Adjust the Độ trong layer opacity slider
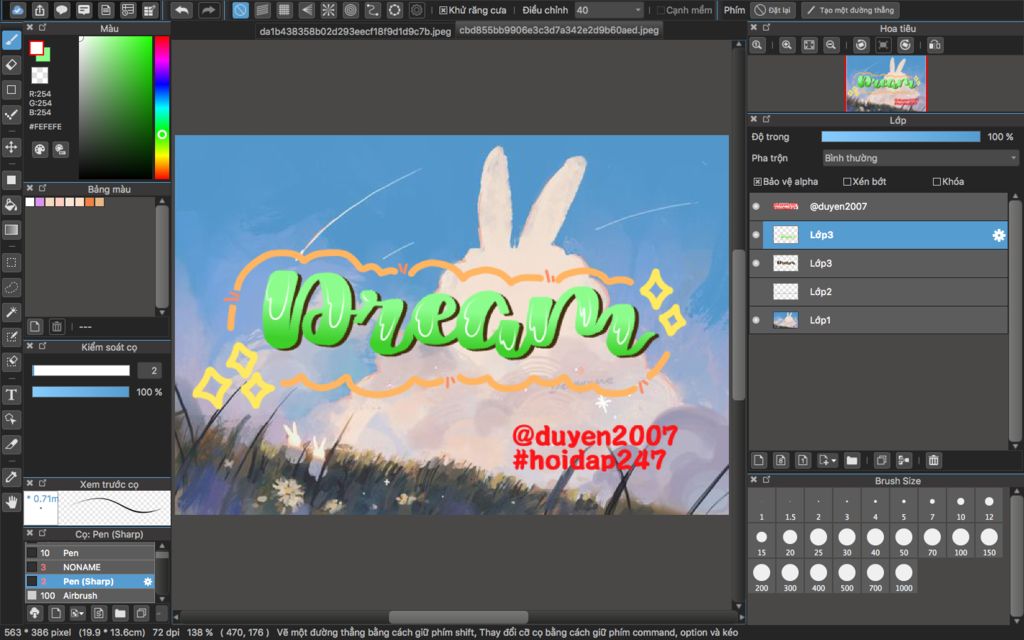This screenshot has height=640, width=1024. pyautogui.click(x=901, y=136)
